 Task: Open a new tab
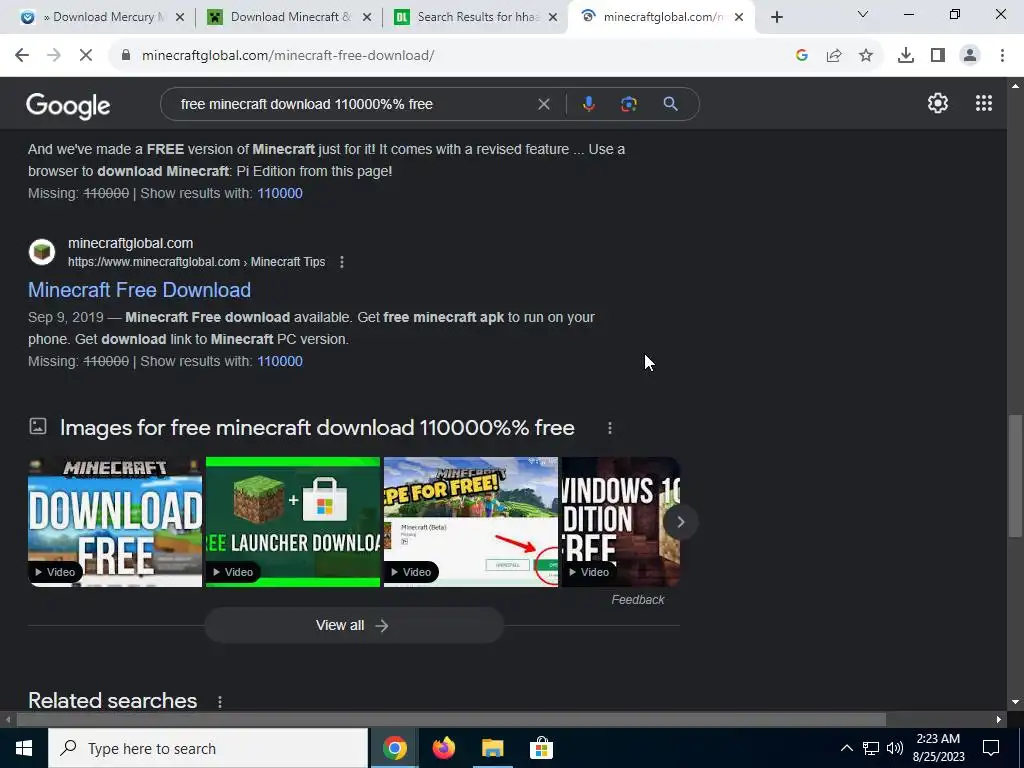click(776, 17)
